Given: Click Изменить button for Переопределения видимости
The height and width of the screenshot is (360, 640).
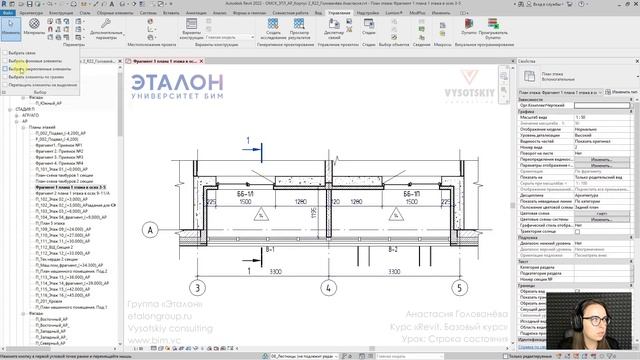Looking at the screenshot, I should coord(602,160).
